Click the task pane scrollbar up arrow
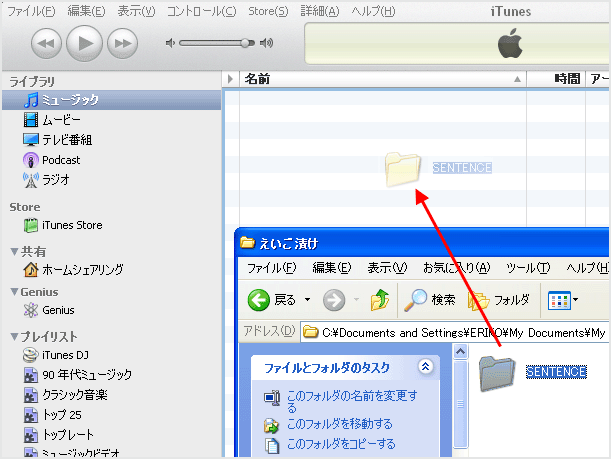 coord(461,351)
